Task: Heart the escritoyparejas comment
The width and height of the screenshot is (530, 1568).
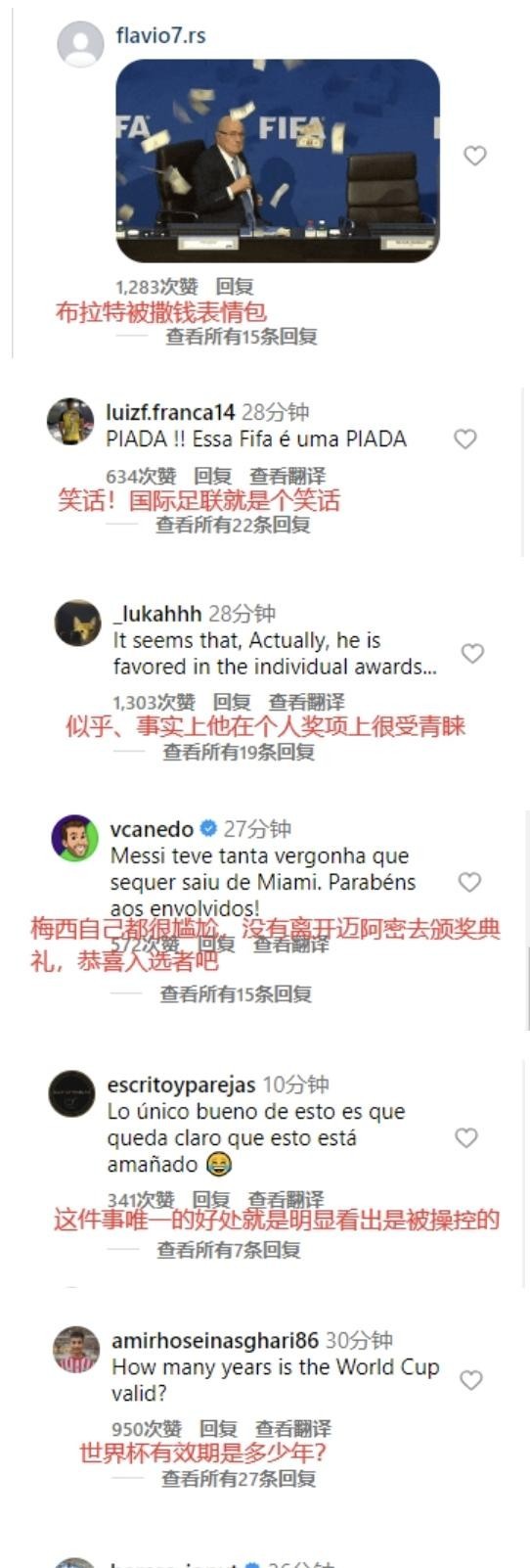Action: click(x=466, y=1137)
